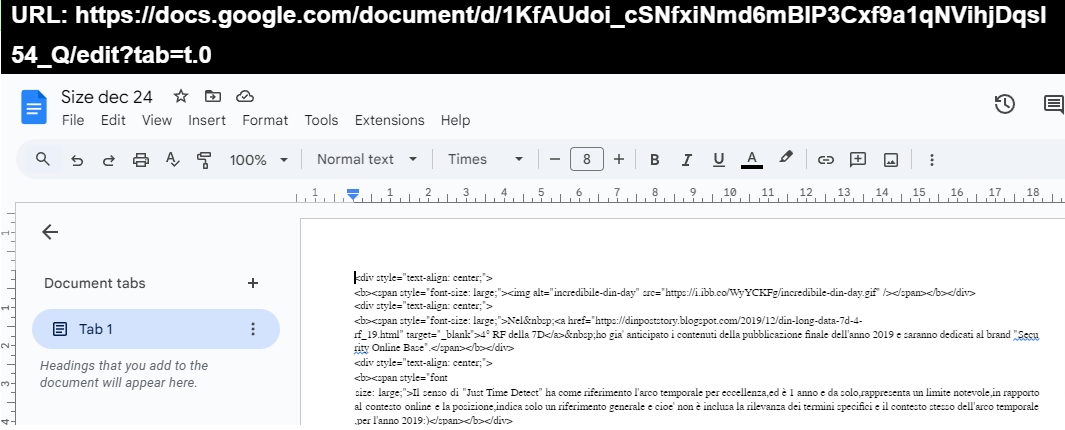Print the document
This screenshot has width=1065, height=430.
(x=141, y=160)
